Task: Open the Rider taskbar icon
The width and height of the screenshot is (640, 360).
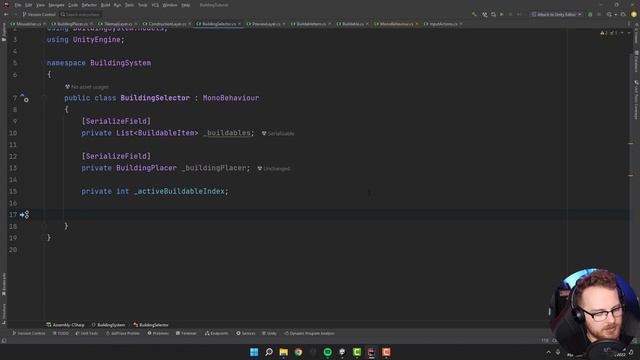Action: pyautogui.click(x=371, y=352)
